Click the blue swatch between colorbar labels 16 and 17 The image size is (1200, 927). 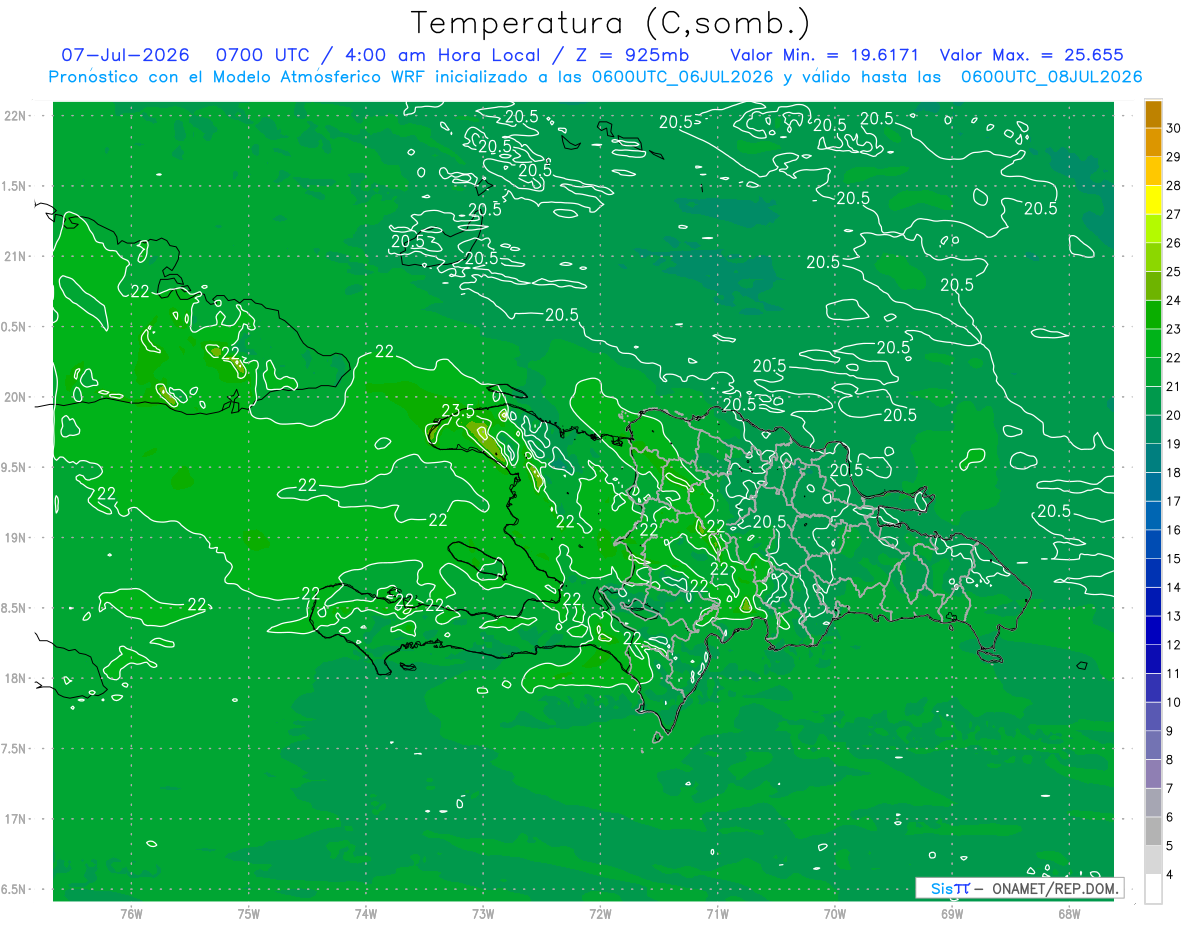[1153, 516]
